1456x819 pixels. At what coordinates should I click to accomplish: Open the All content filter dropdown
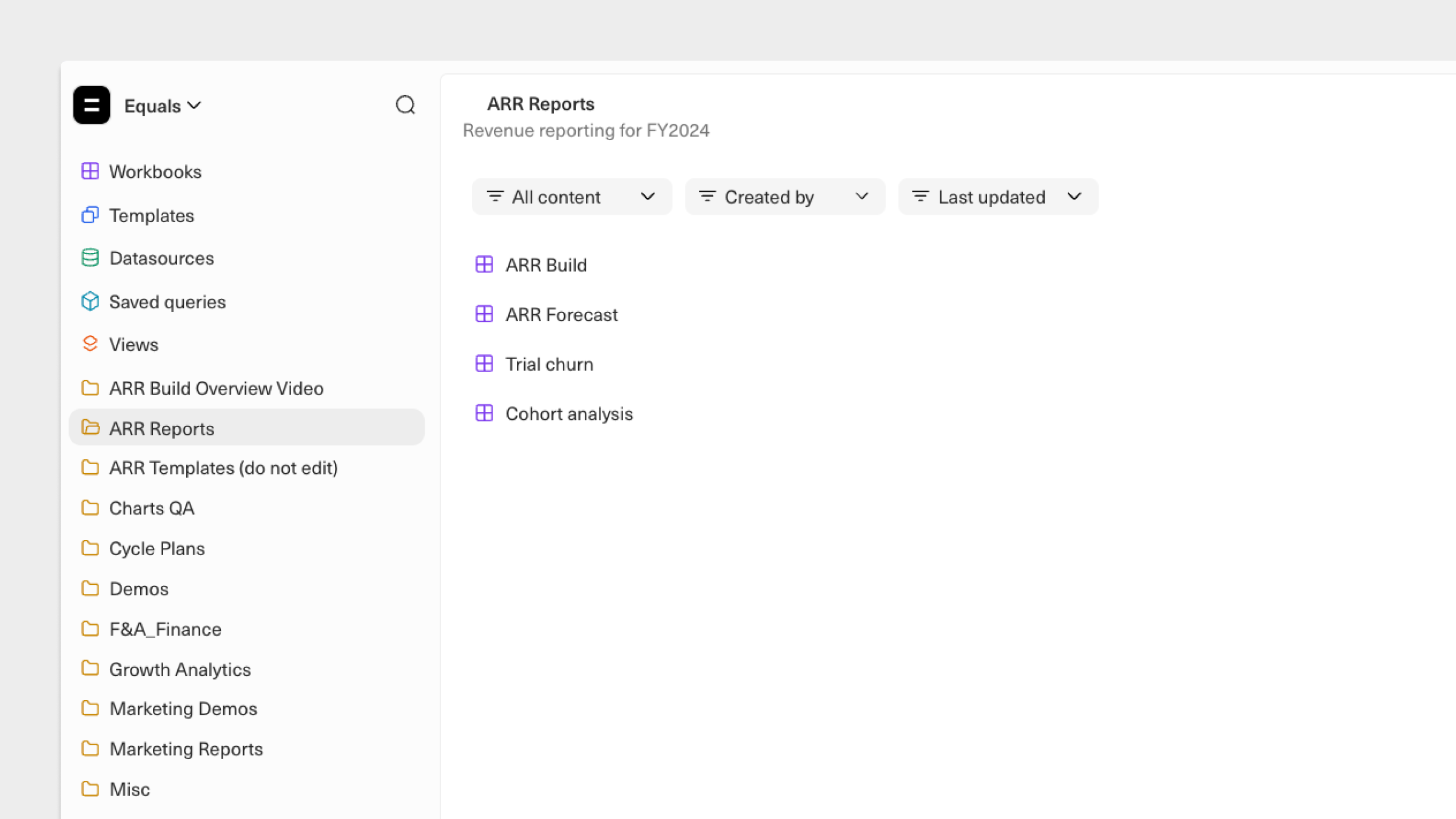point(571,197)
